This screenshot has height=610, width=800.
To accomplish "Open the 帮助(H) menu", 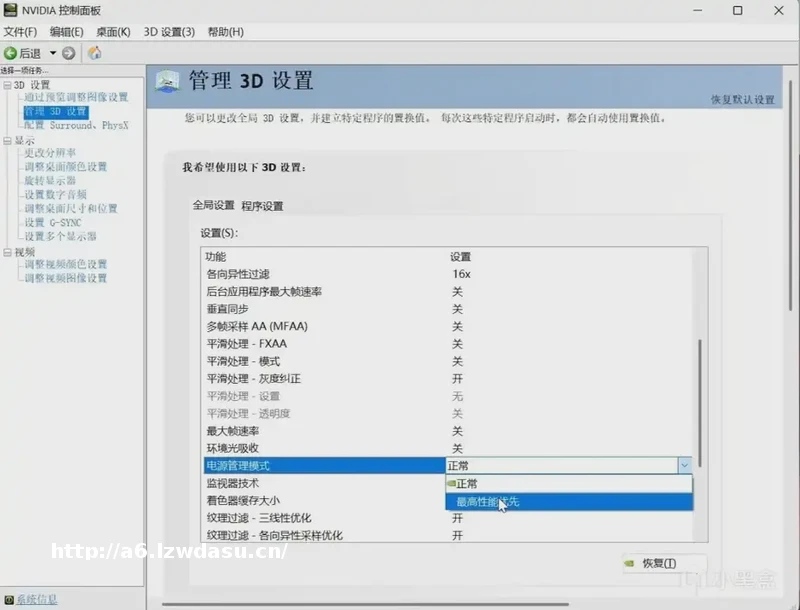I will pos(225,32).
